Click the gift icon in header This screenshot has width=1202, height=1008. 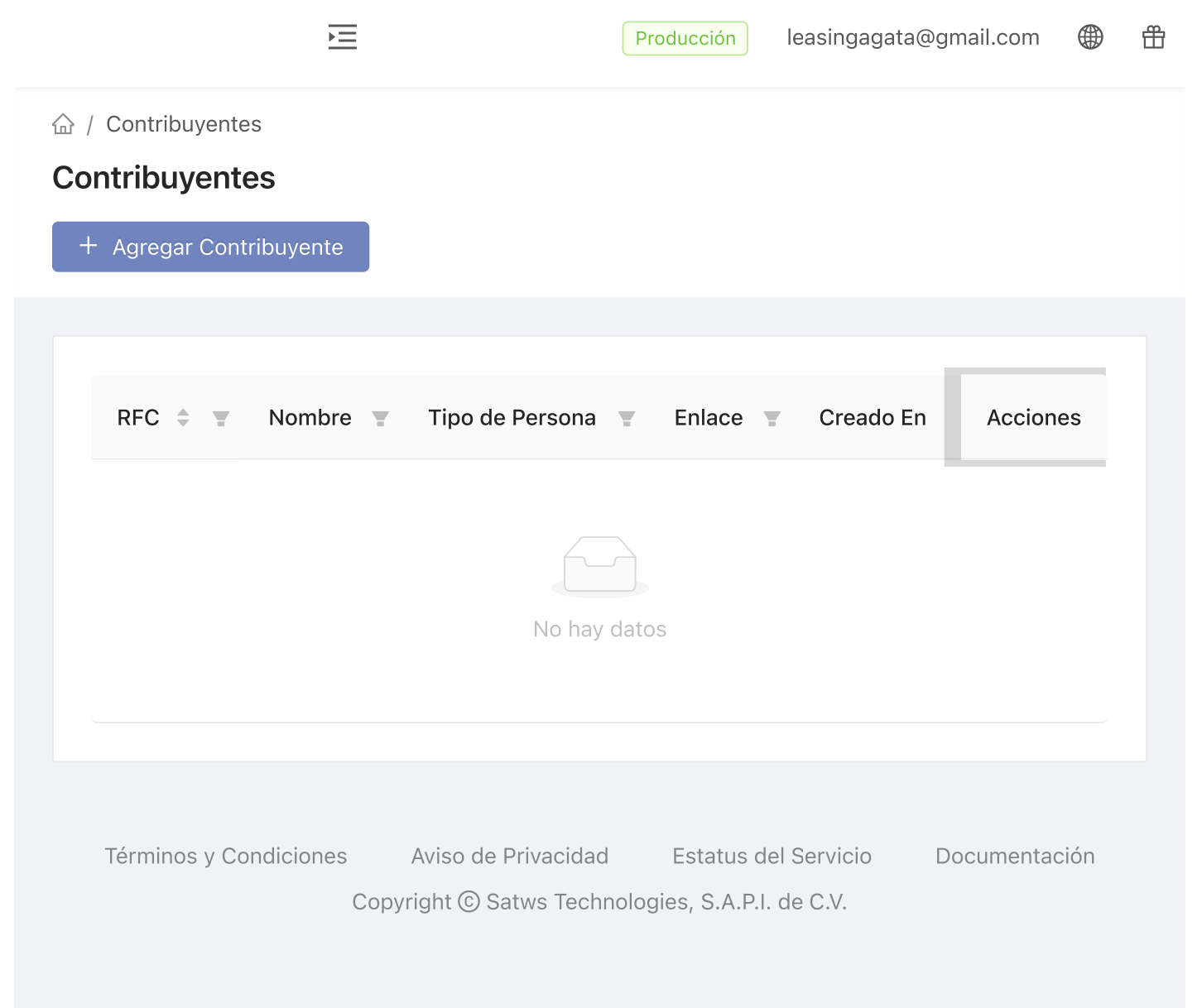coord(1153,37)
